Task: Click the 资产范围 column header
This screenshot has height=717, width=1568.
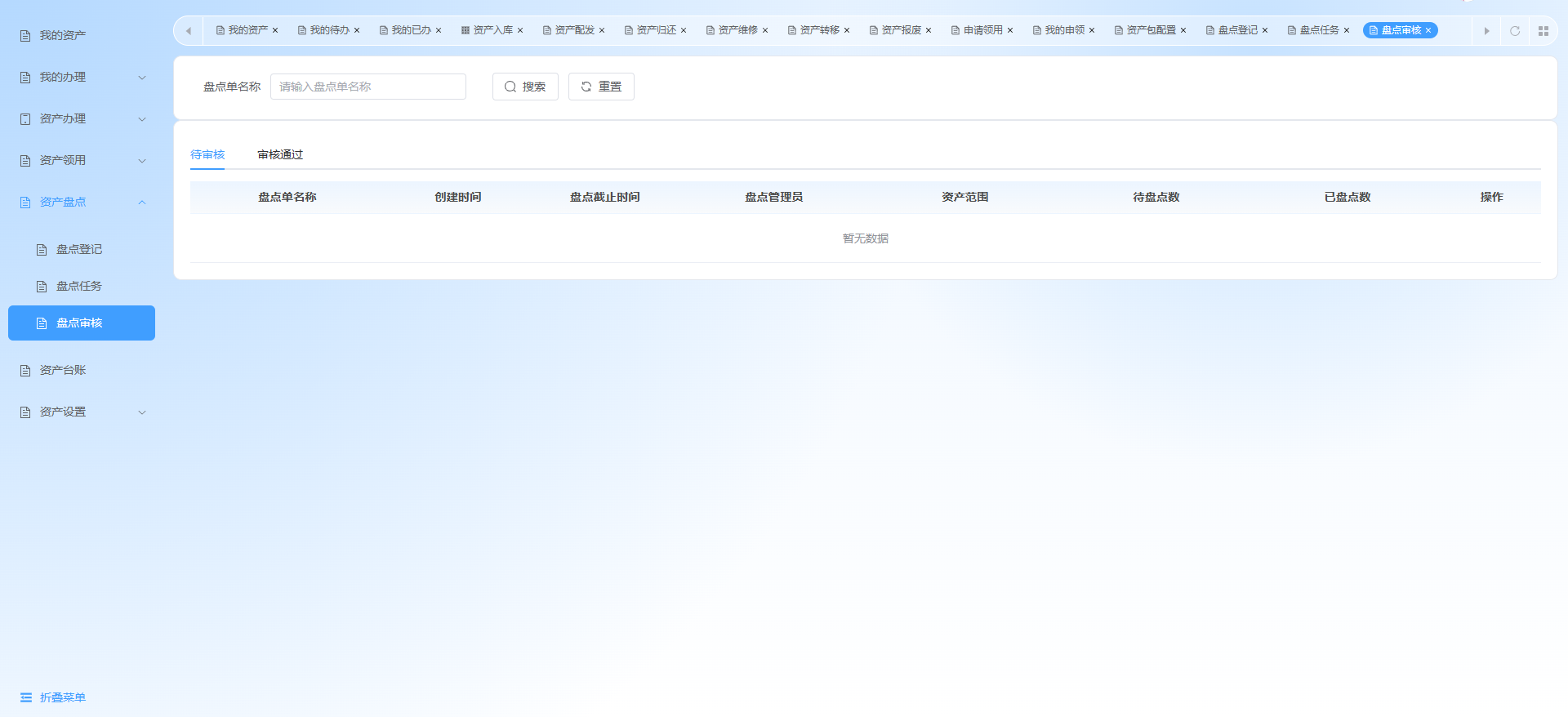Action: coord(965,197)
